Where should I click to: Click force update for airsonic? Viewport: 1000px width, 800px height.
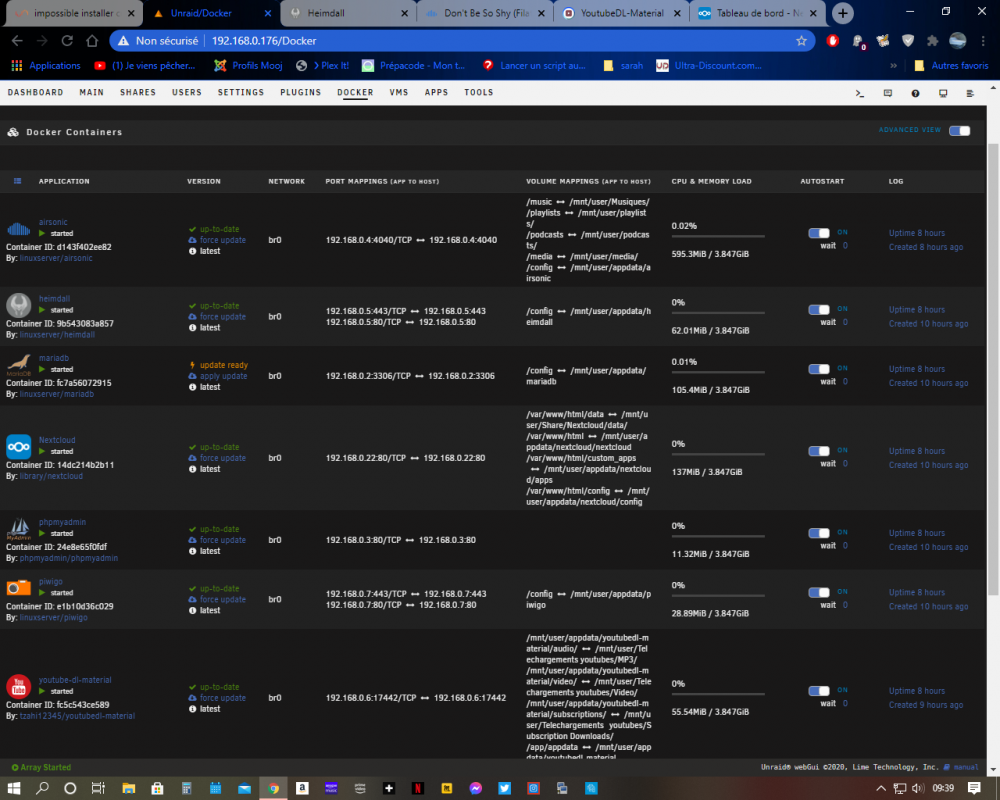(223, 241)
